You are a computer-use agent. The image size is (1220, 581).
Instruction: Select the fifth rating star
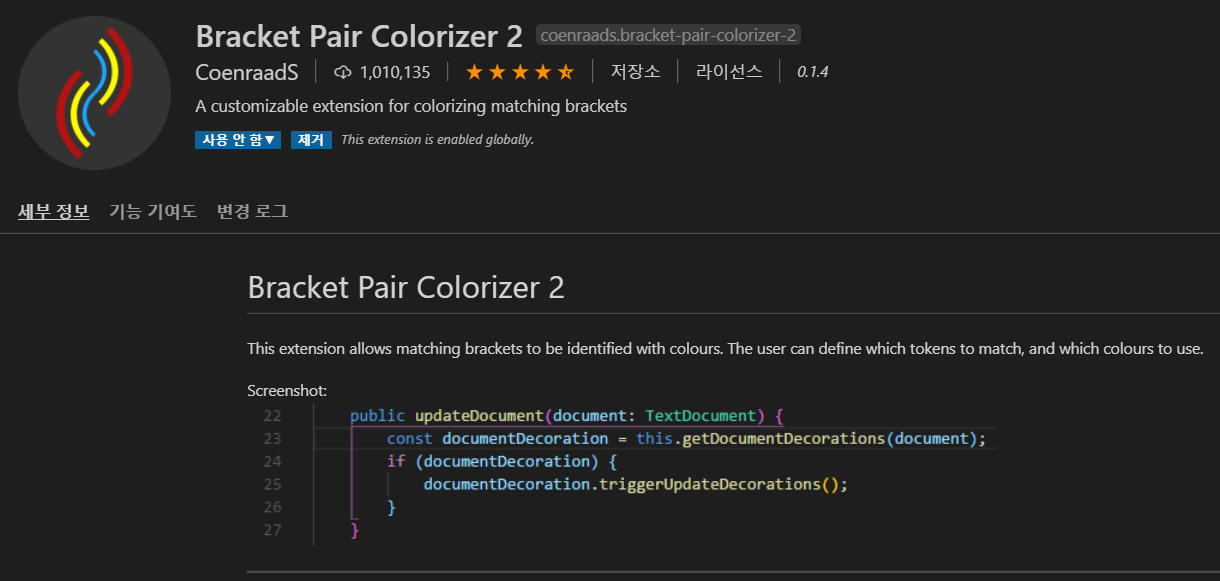coord(564,71)
